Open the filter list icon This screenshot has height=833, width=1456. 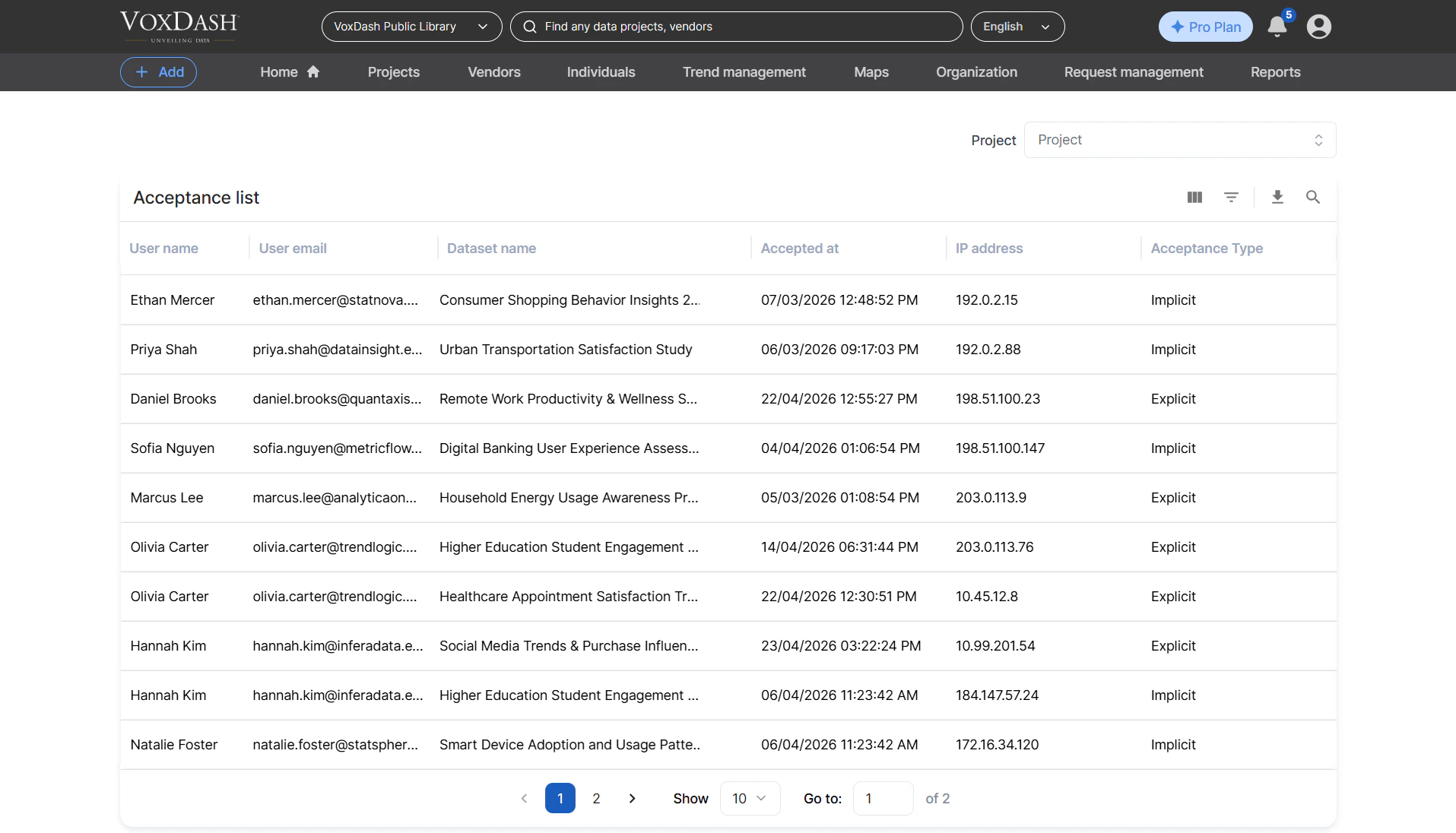coord(1231,198)
